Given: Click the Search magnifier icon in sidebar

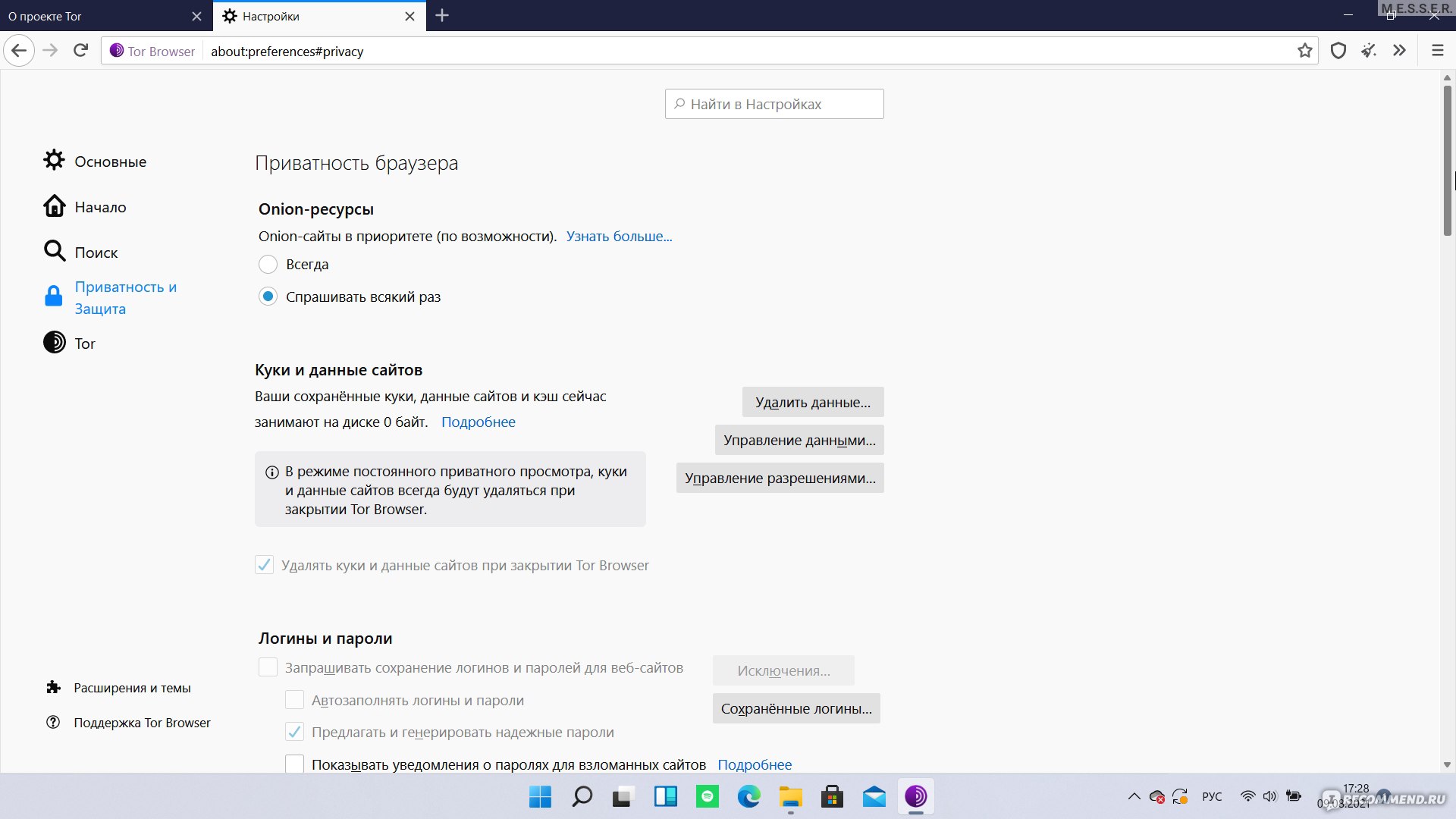Looking at the screenshot, I should pos(54,251).
